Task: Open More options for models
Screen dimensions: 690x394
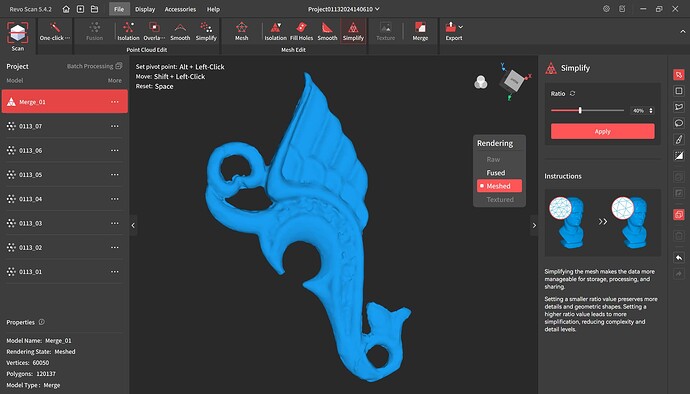Action: pyautogui.click(x=114, y=81)
